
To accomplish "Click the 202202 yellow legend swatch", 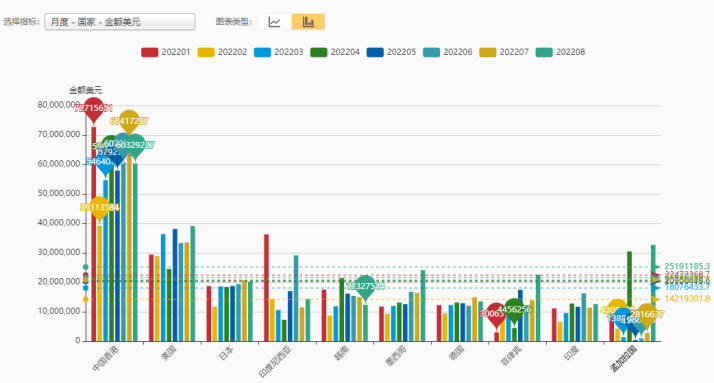I will pos(206,52).
